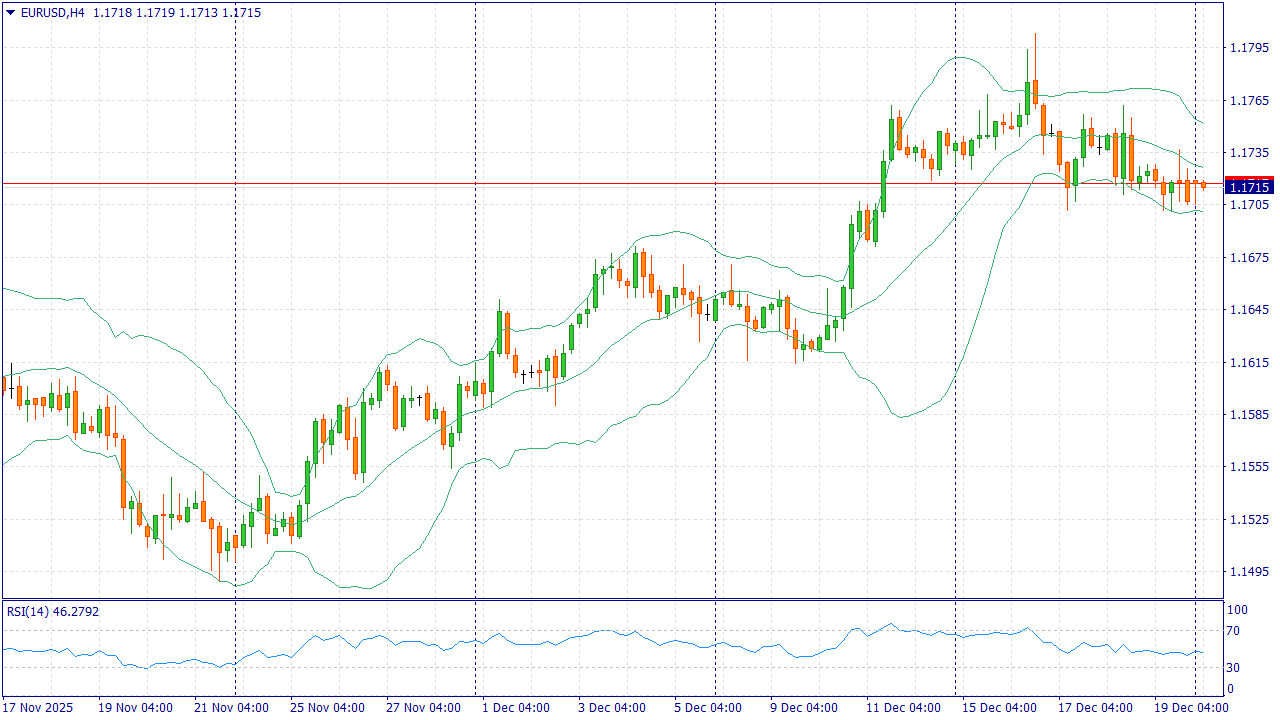Select the highlighted 1.1715 current price tag

coord(1249,187)
